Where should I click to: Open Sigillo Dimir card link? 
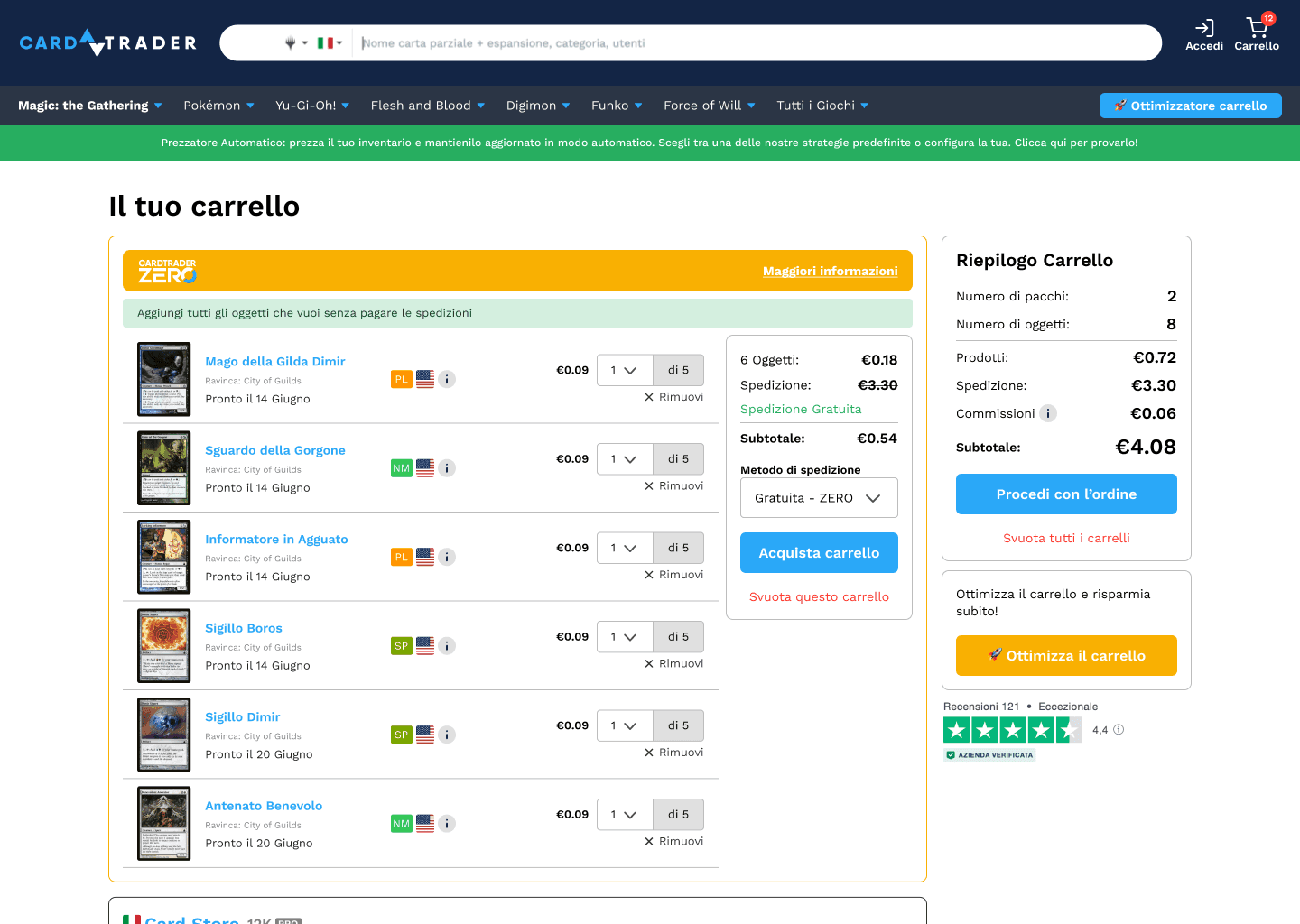coord(243,717)
